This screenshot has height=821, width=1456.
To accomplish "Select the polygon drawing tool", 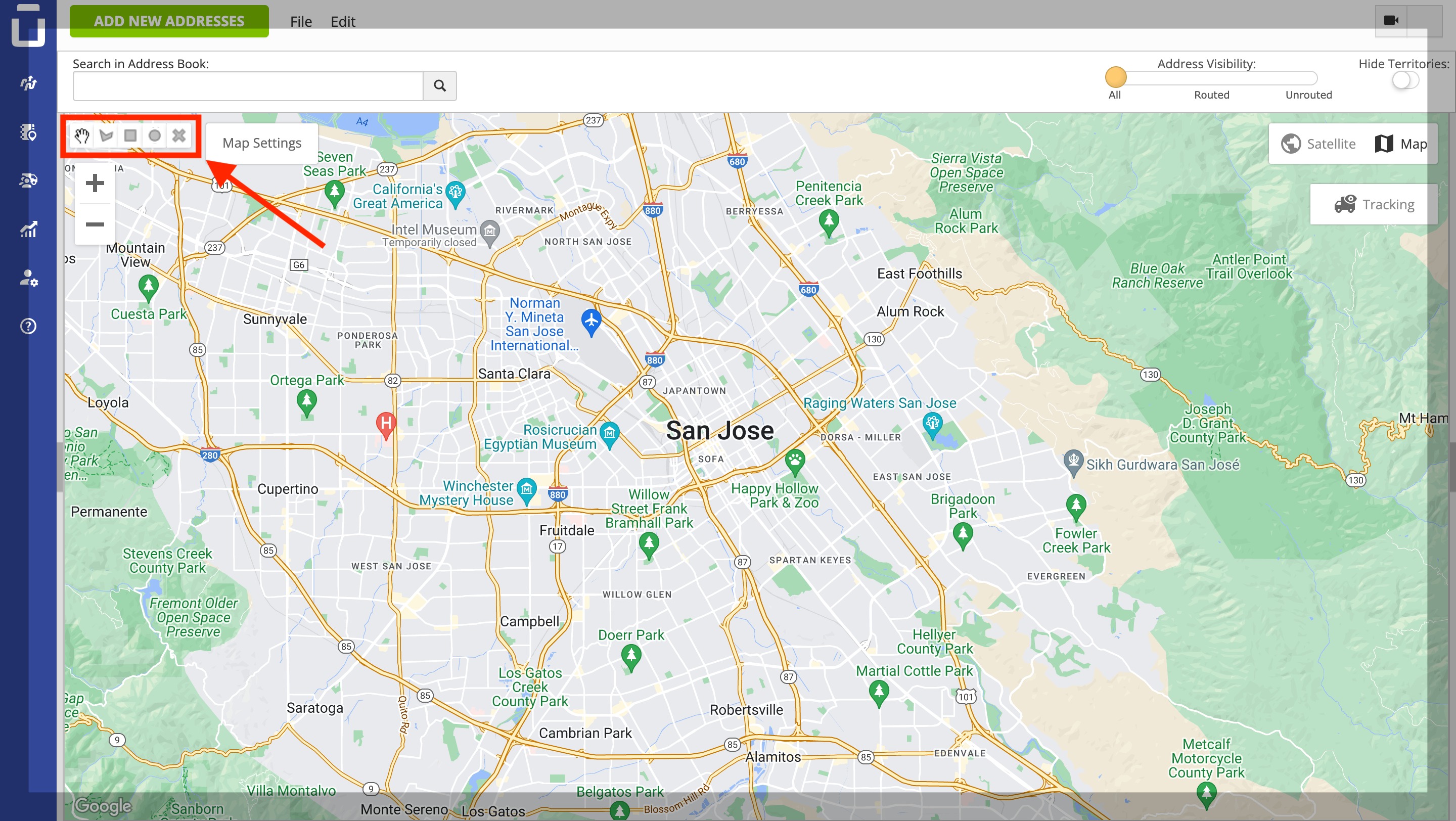I will tap(106, 135).
